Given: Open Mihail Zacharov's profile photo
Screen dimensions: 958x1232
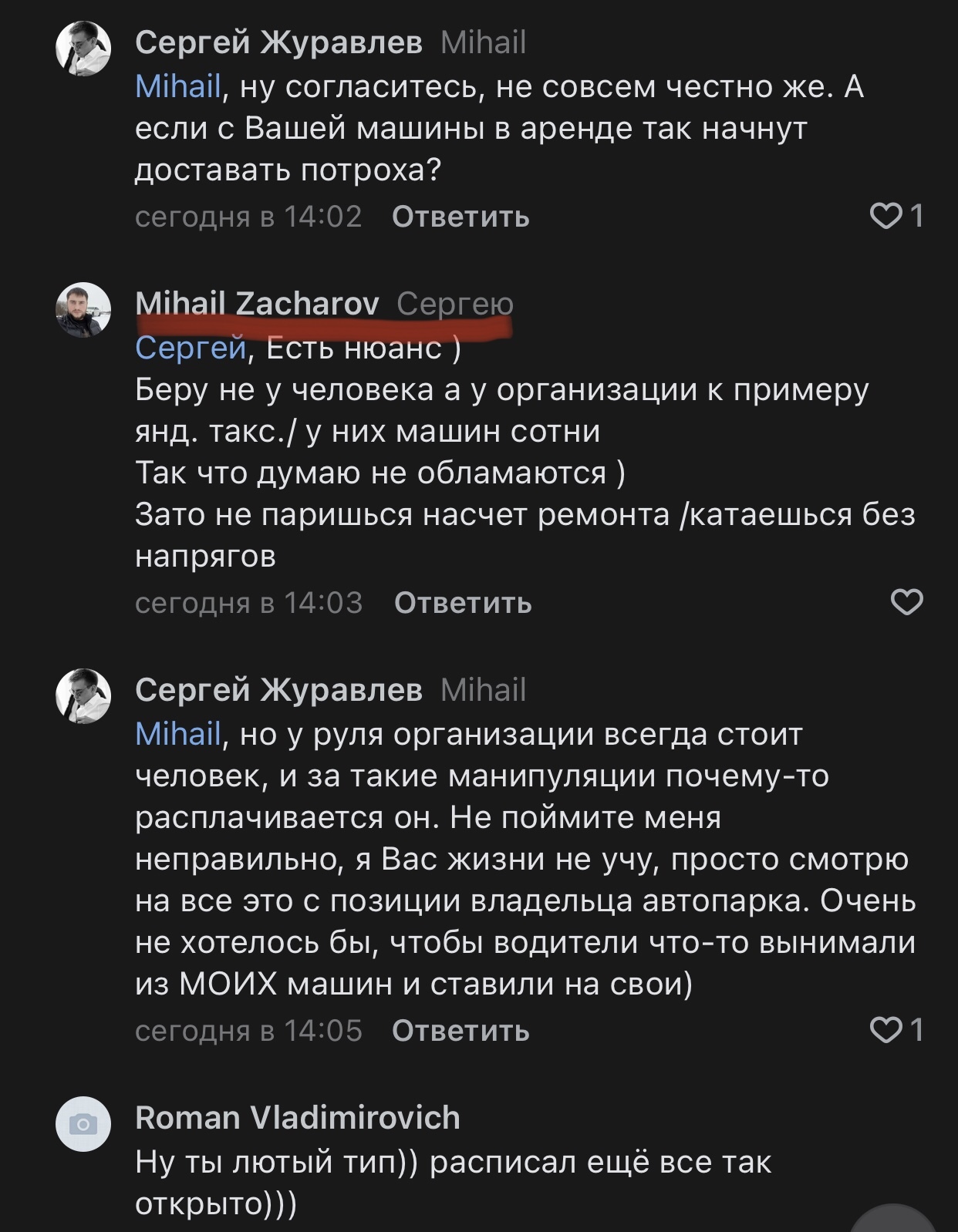Looking at the screenshot, I should (83, 310).
